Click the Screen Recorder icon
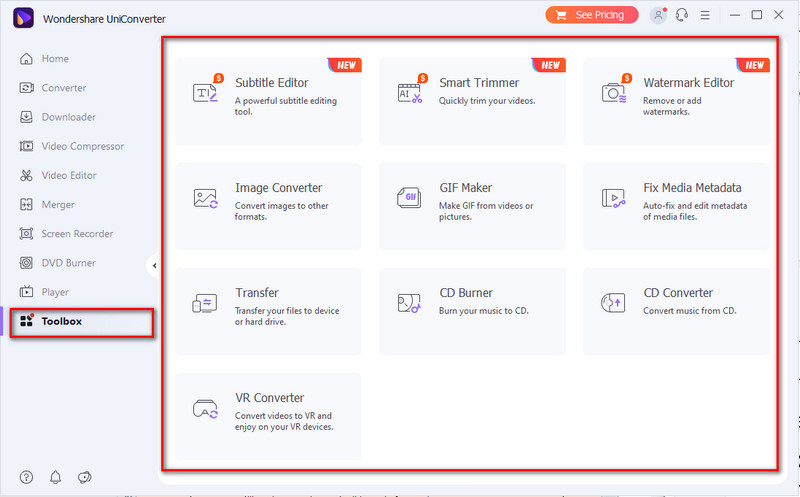This screenshot has height=497, width=800. point(26,234)
